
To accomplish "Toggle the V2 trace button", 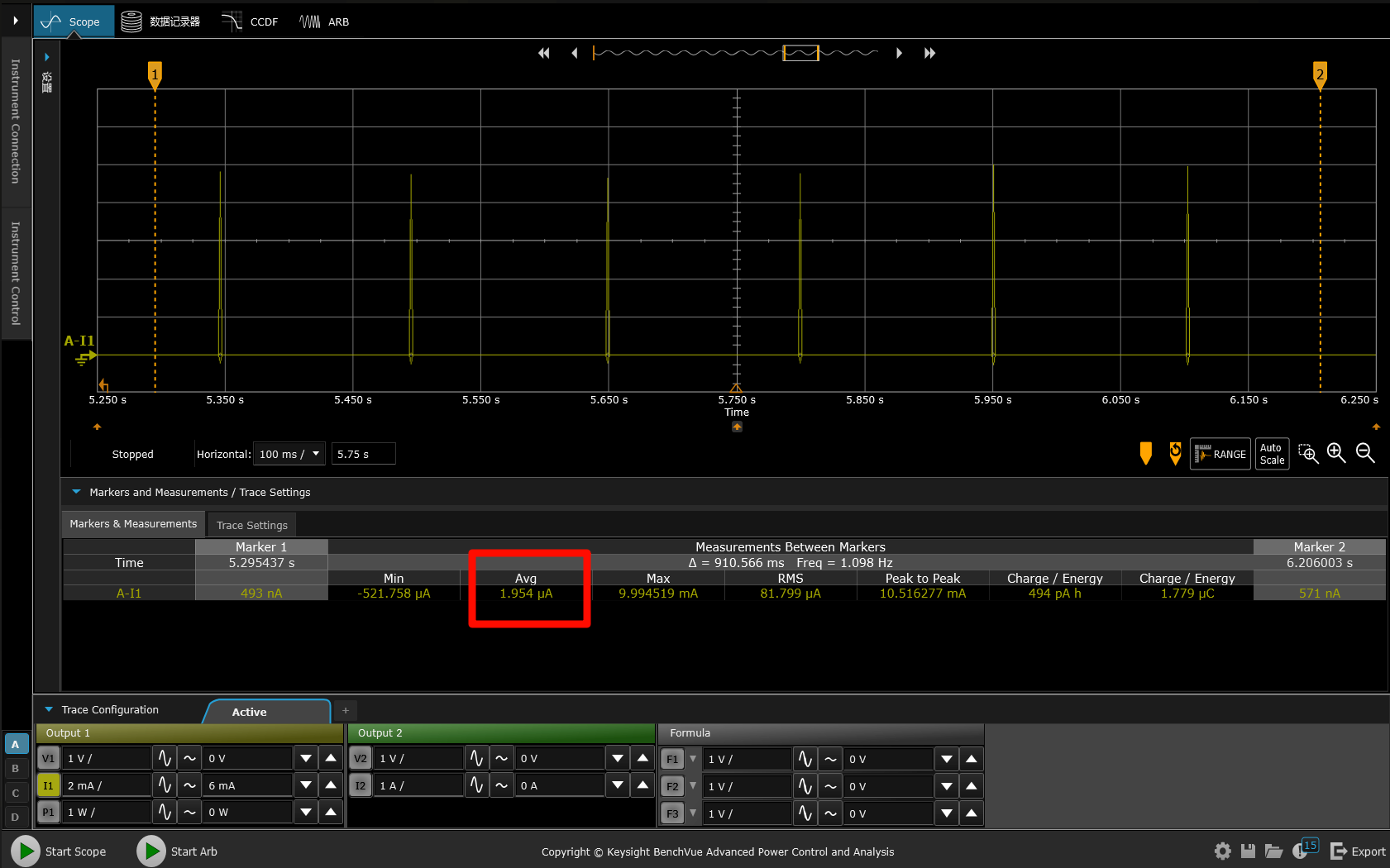I will click(361, 758).
